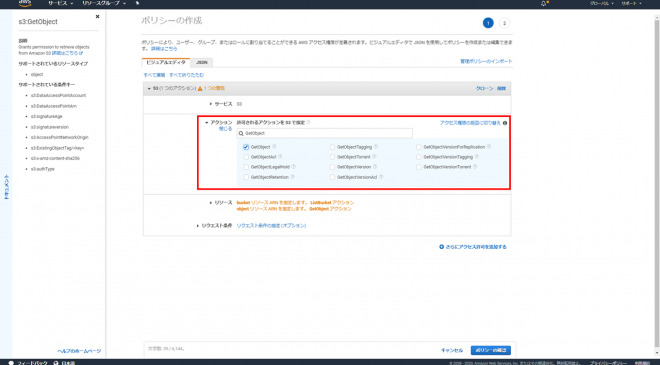Click the globe language icon in footer
Screen dimensions: 660x365
pos(56,362)
